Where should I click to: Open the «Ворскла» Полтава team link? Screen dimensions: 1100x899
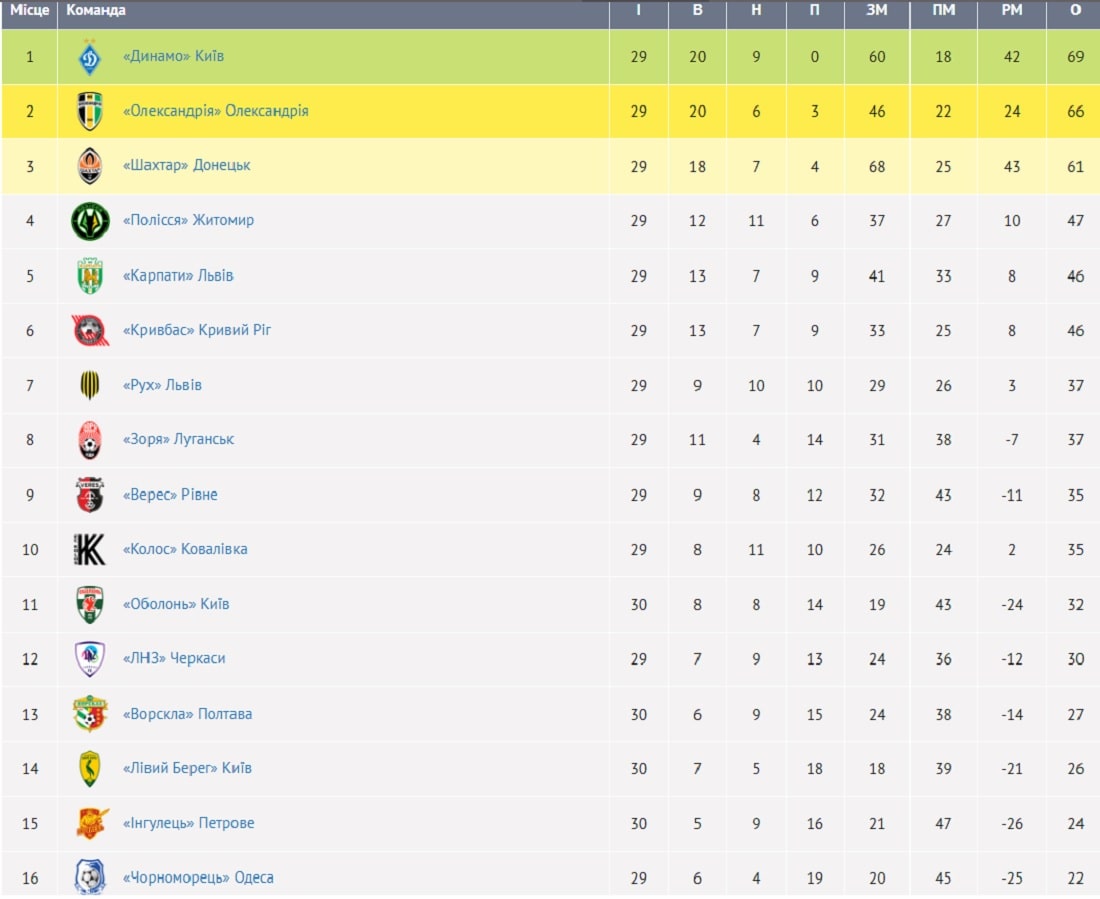click(187, 714)
